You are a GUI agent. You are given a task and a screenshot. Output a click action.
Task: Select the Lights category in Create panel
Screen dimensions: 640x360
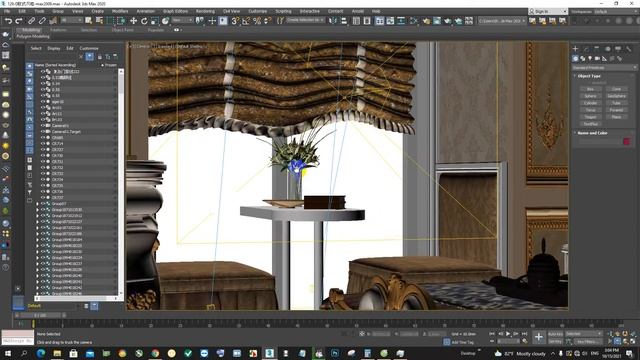(x=590, y=59)
